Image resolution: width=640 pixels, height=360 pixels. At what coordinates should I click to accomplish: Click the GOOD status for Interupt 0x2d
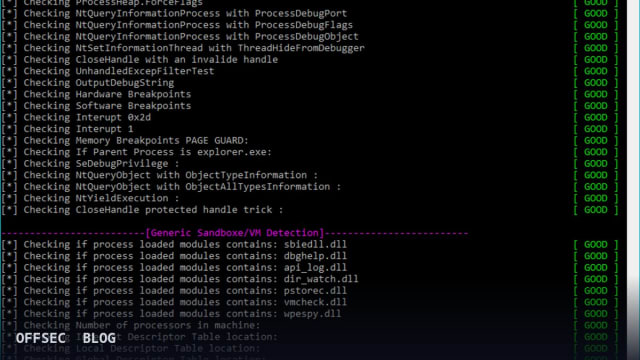click(x=596, y=118)
